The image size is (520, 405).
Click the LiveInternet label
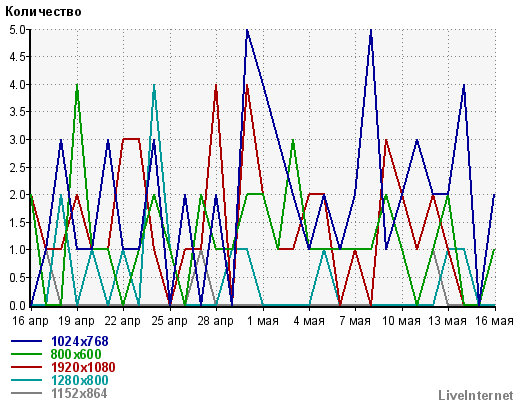(476, 395)
